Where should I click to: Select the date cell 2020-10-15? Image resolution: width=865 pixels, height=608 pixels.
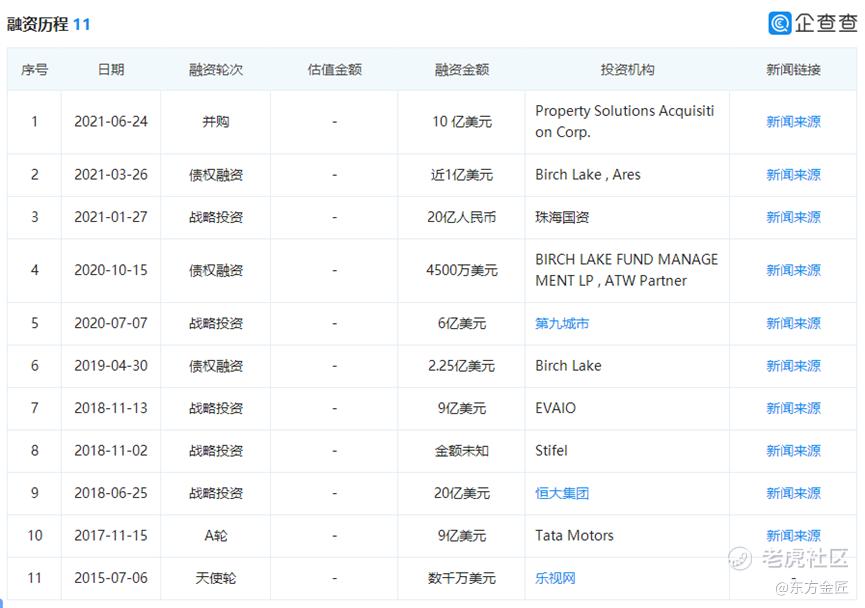(x=111, y=270)
